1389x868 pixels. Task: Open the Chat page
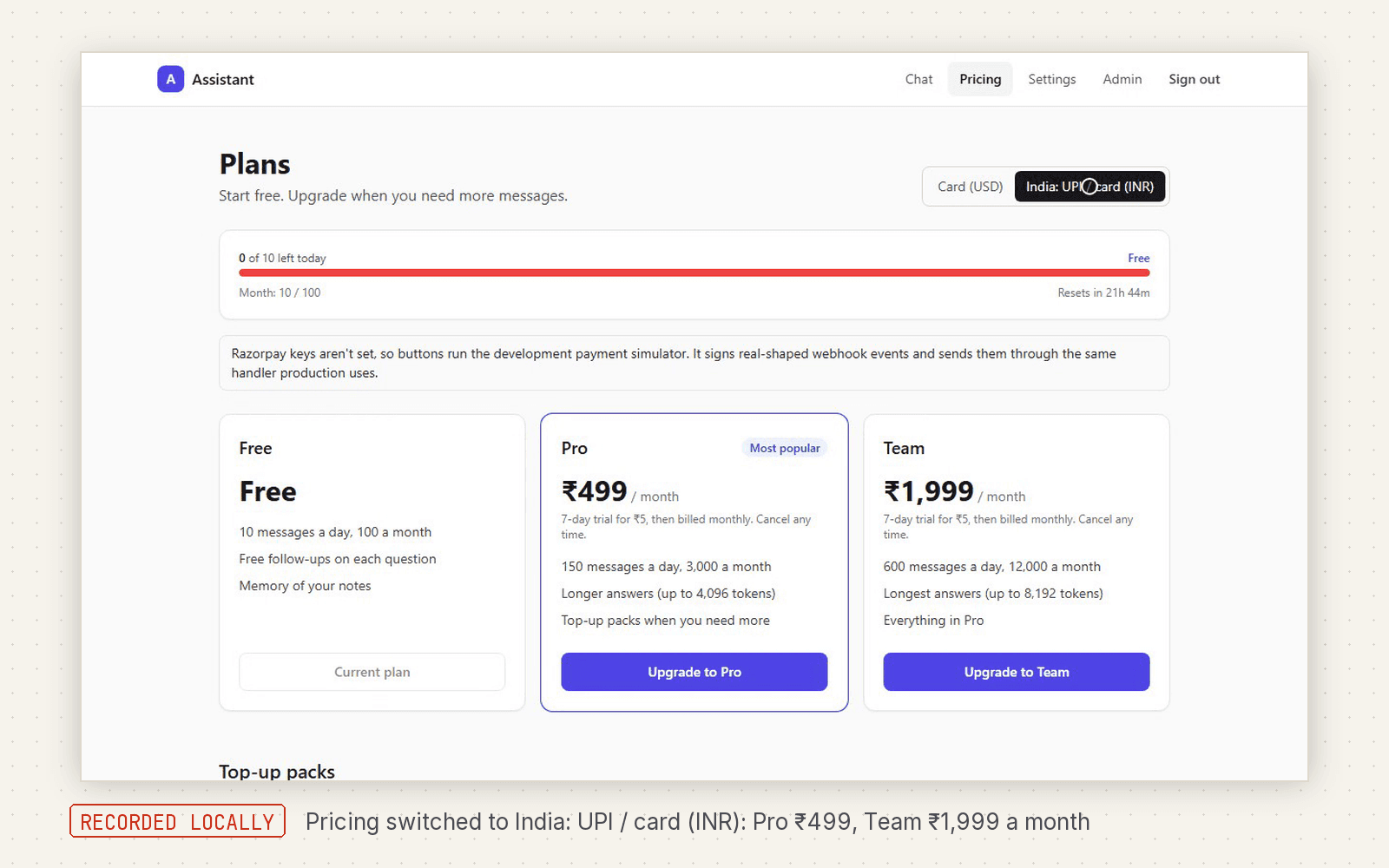click(x=918, y=79)
